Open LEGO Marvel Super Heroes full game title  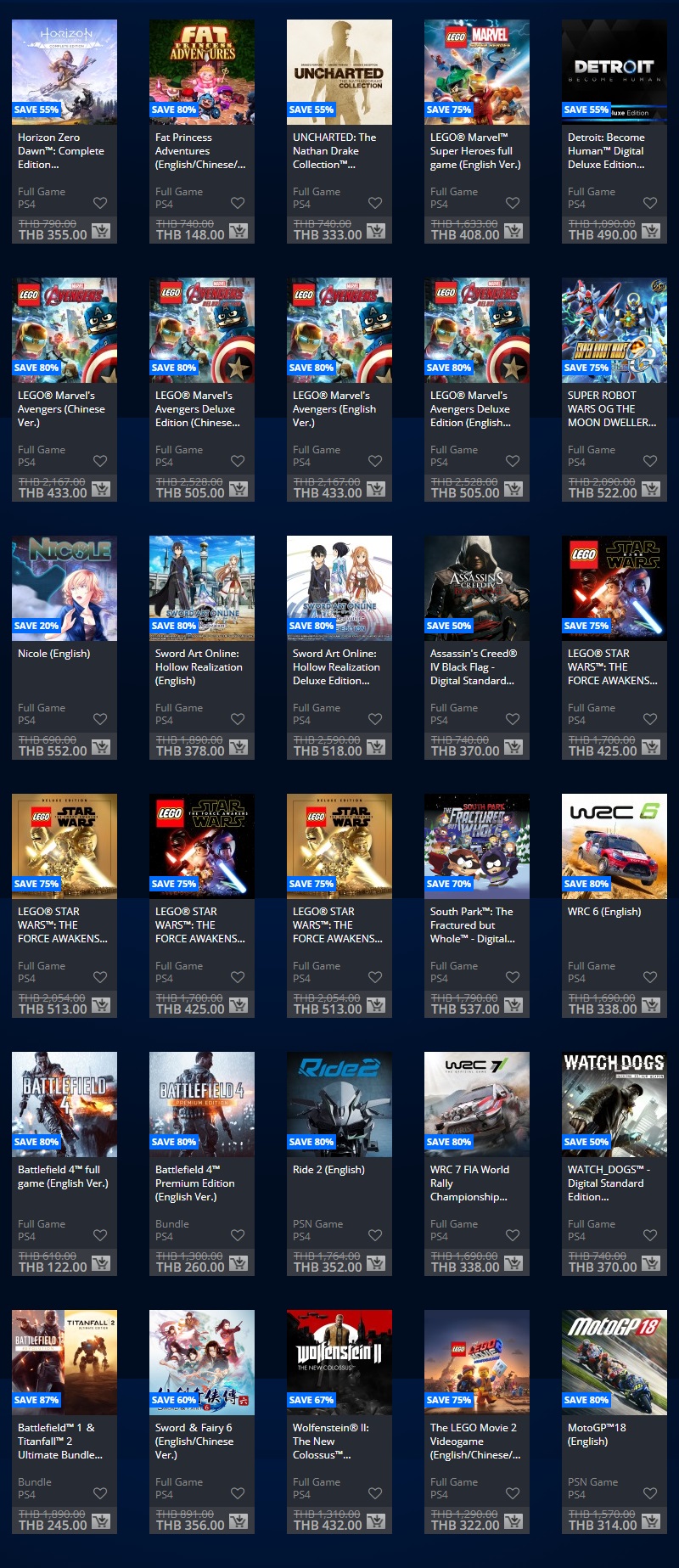tap(475, 151)
